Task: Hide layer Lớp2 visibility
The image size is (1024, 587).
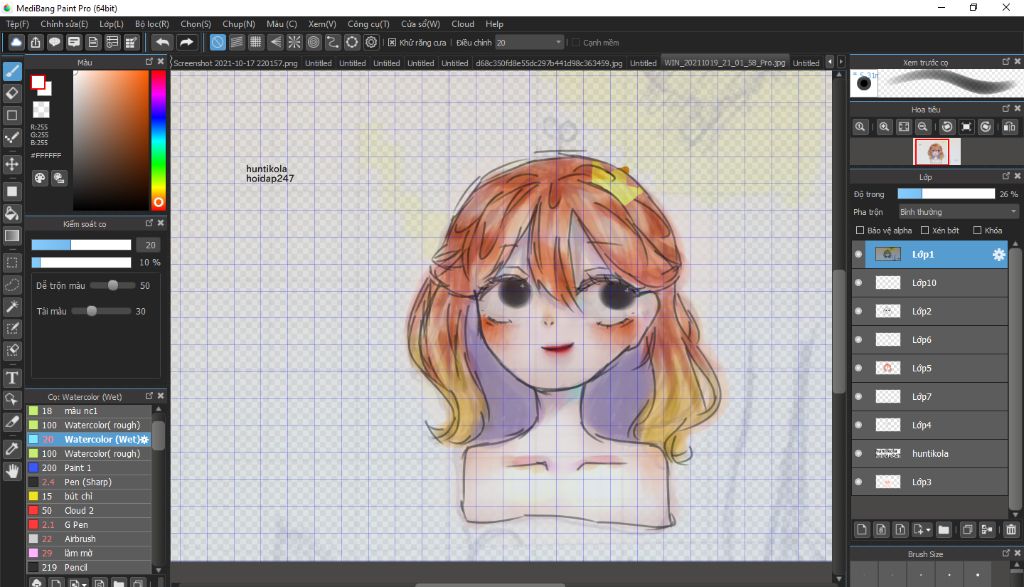Action: tap(858, 311)
